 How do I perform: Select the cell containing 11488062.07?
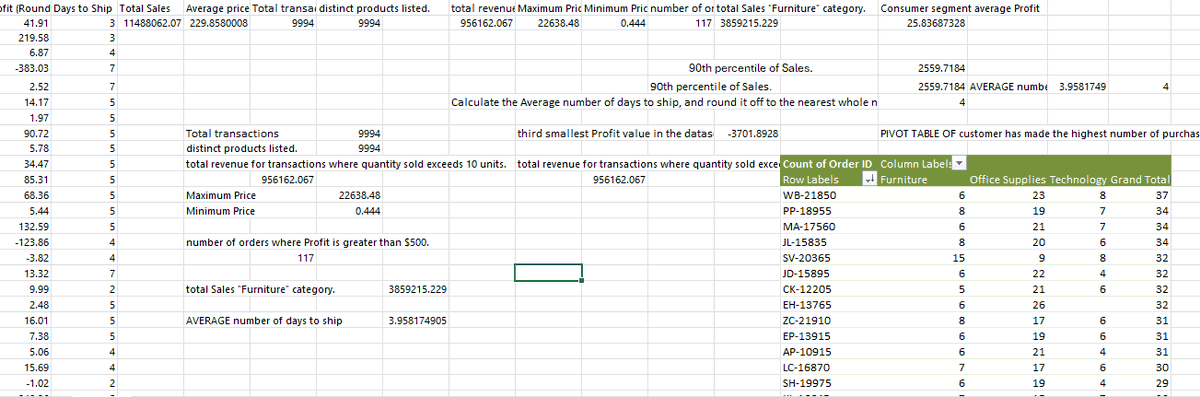tap(152, 22)
